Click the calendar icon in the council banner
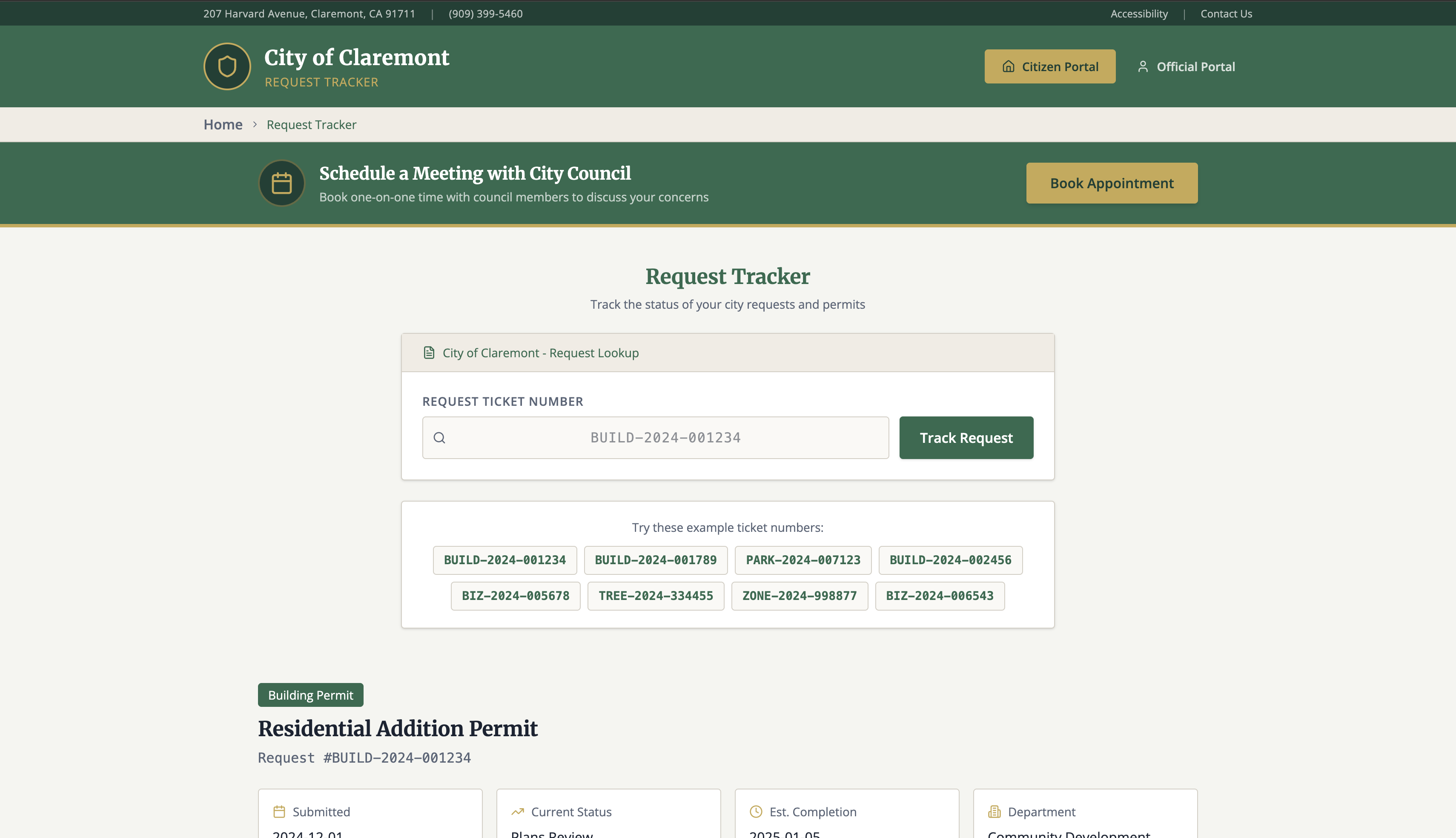The image size is (1456, 838). click(x=281, y=182)
